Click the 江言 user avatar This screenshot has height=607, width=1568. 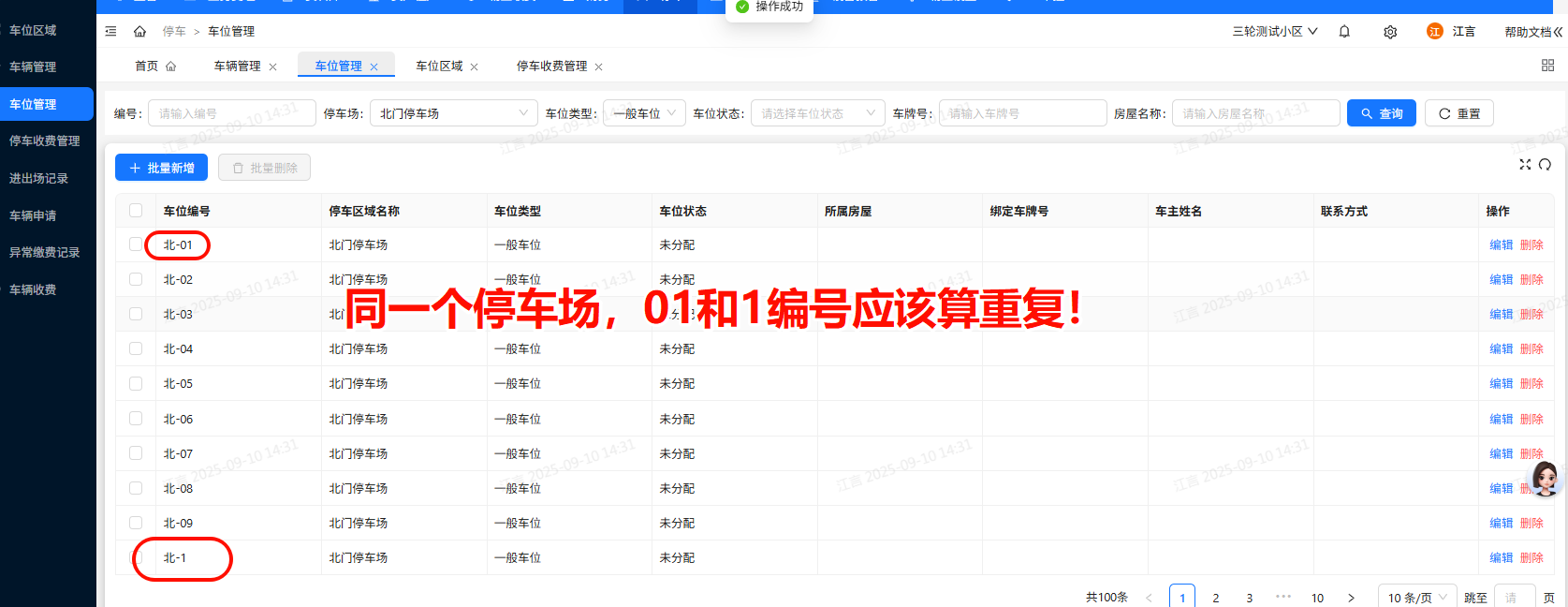1435,31
